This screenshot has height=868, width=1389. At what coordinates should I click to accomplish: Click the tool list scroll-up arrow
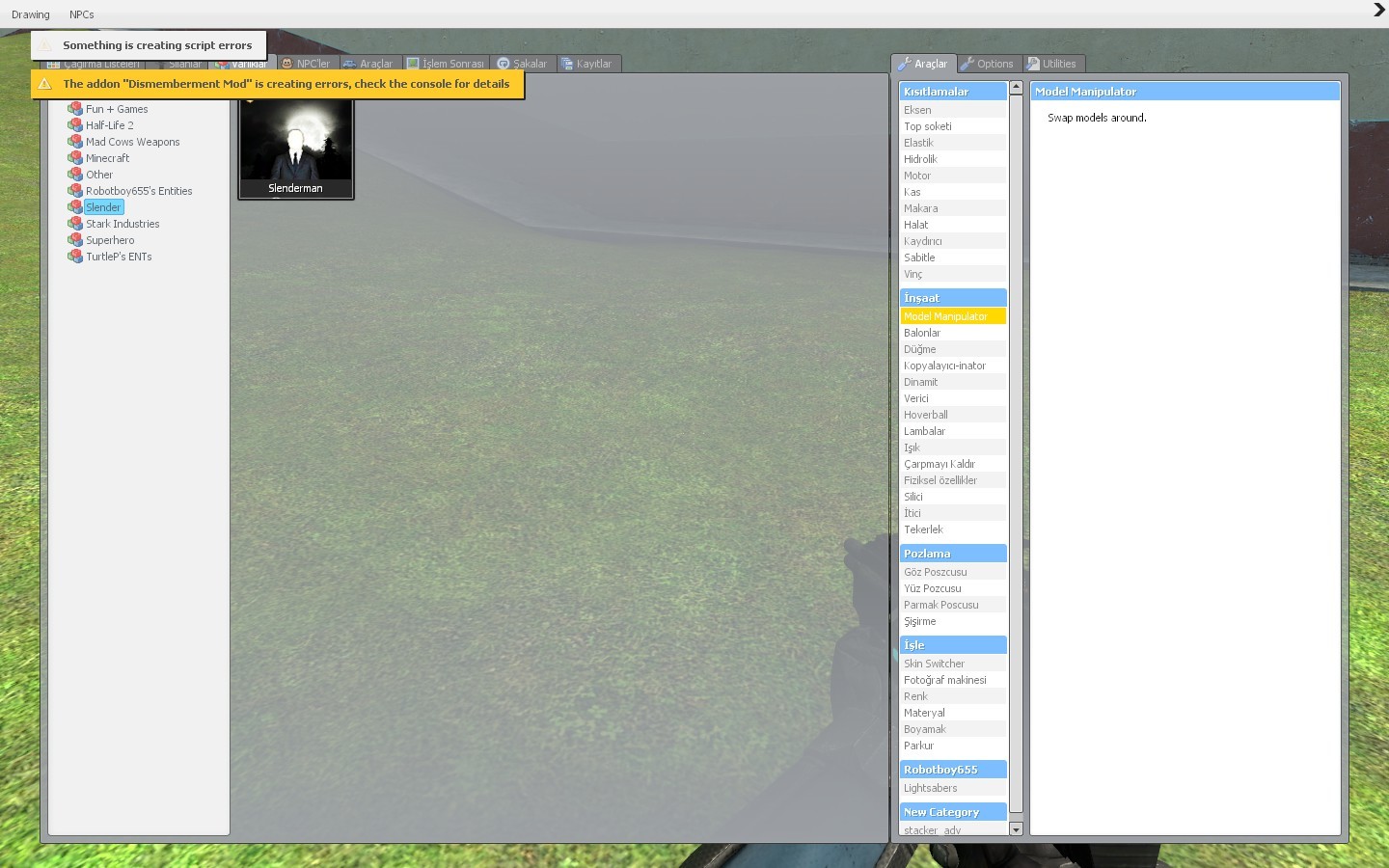point(1016,88)
